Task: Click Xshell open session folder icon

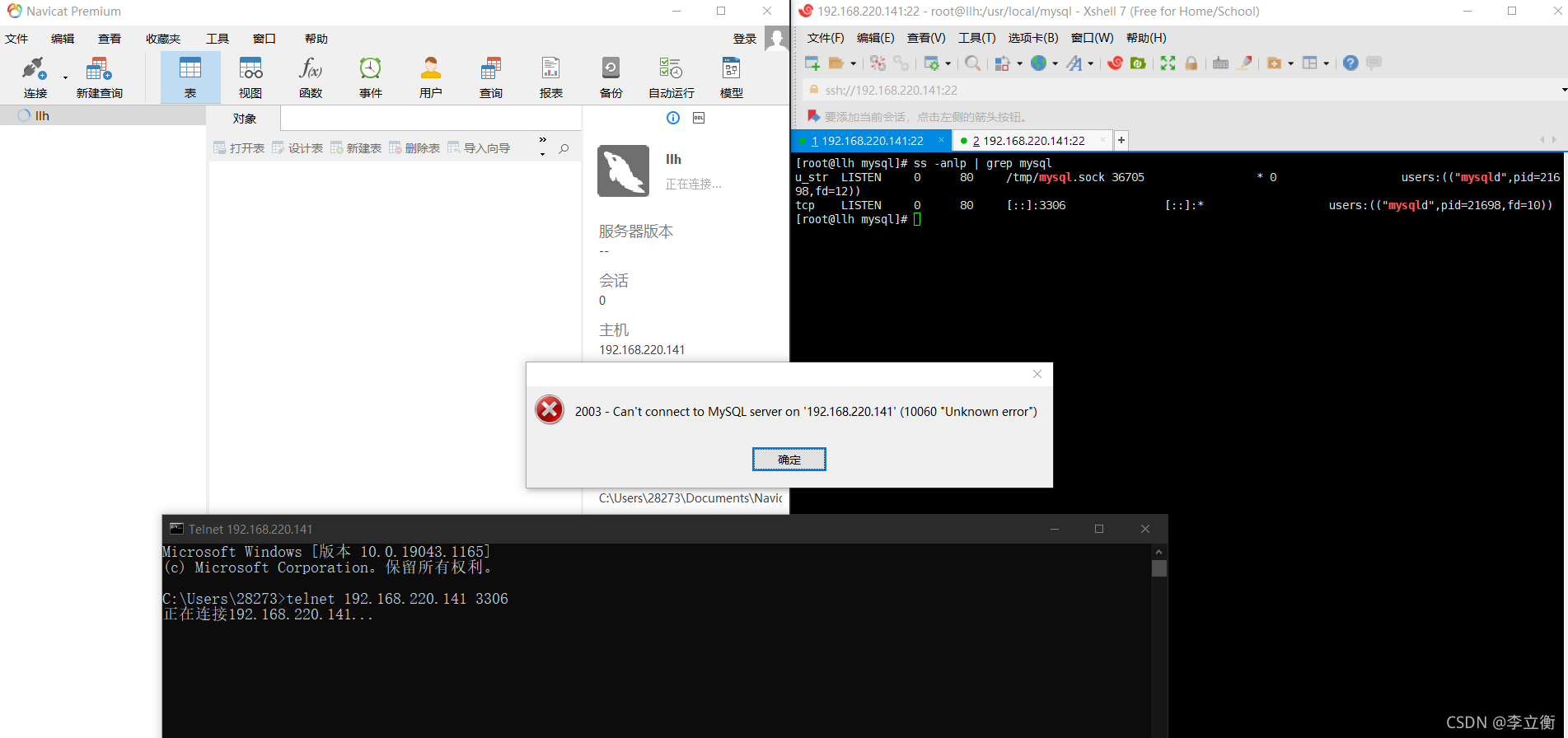Action: coord(836,63)
